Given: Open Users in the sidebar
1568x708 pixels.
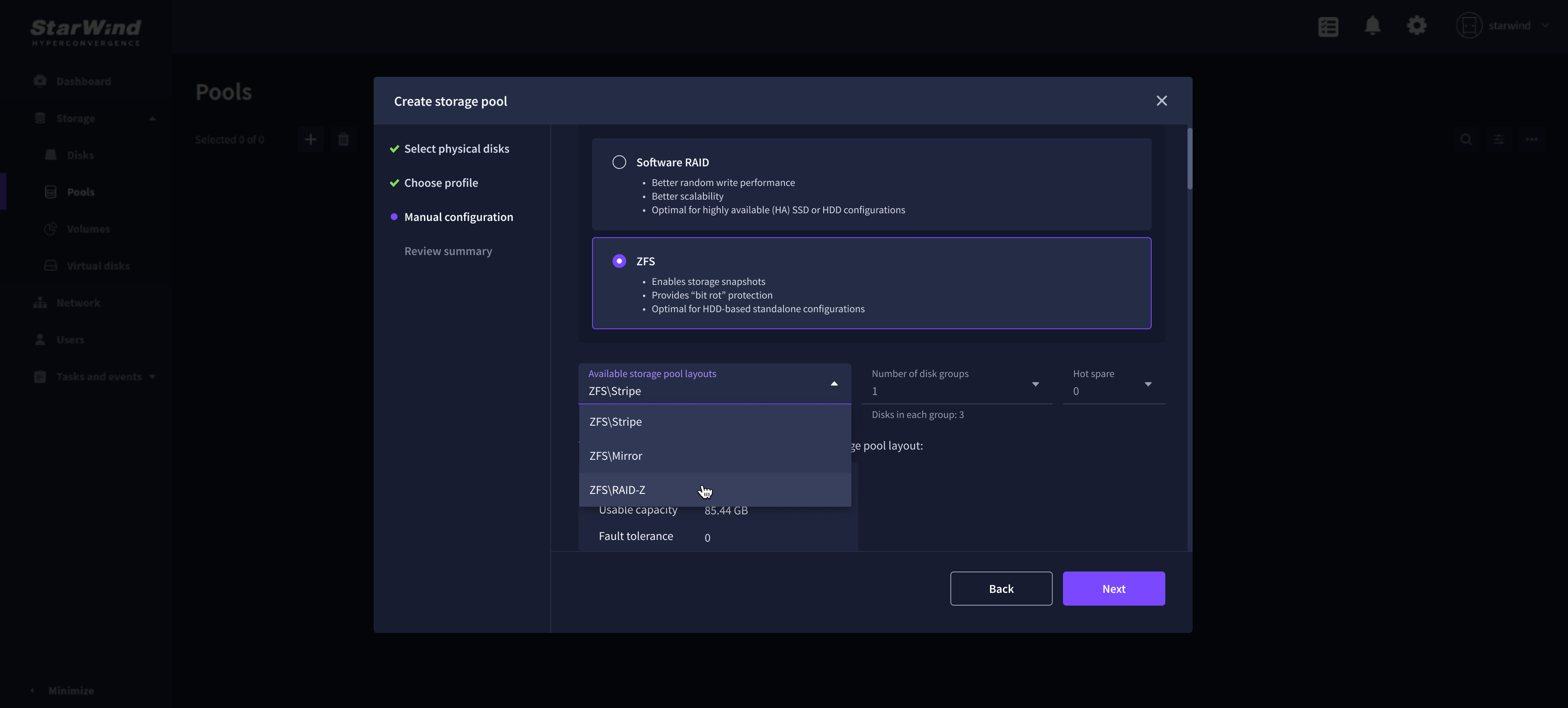Looking at the screenshot, I should [x=70, y=339].
